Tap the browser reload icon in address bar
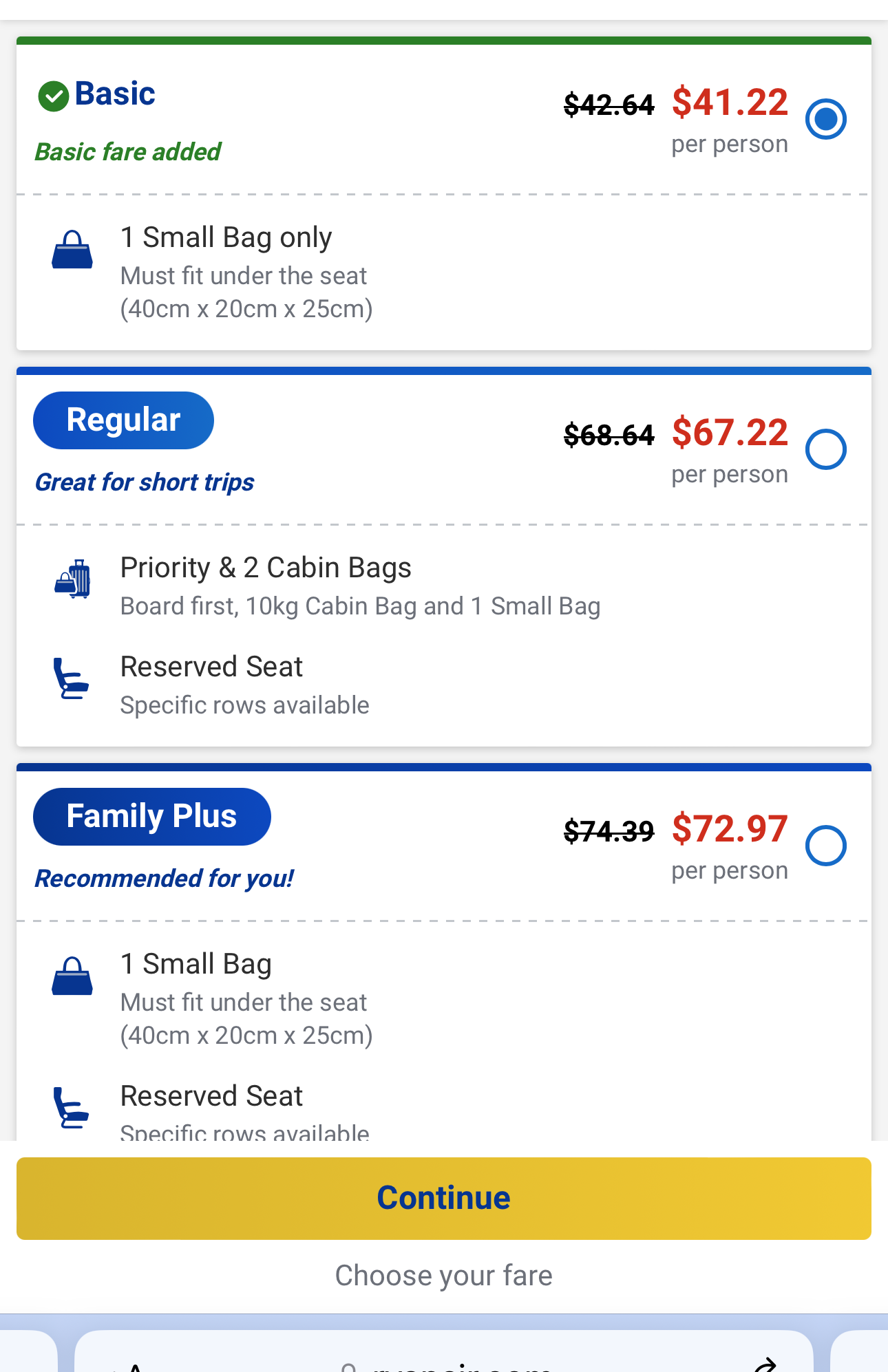The height and width of the screenshot is (1372, 888). pos(765,1364)
